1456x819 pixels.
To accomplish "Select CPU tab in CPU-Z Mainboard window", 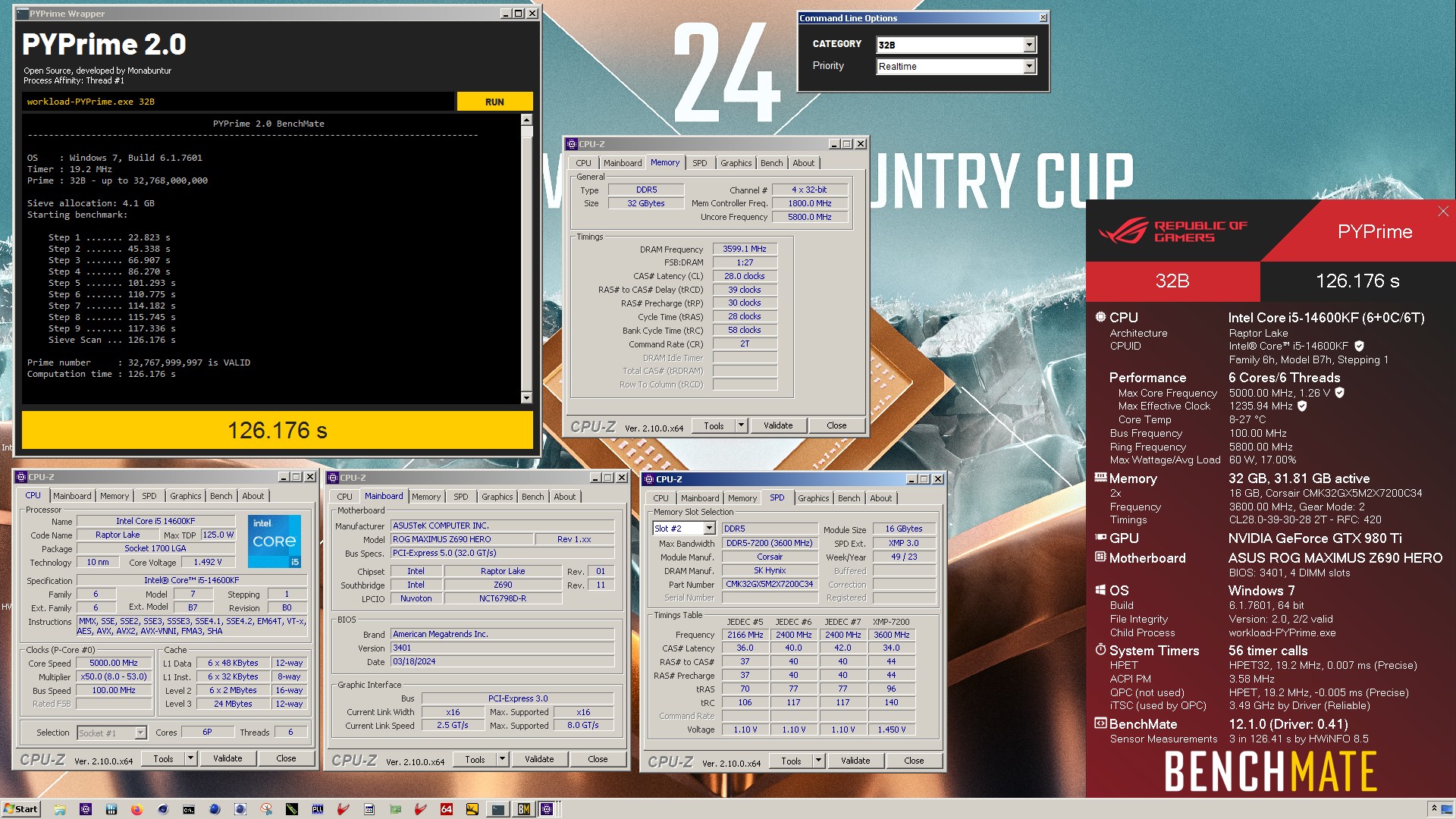I will 344,497.
